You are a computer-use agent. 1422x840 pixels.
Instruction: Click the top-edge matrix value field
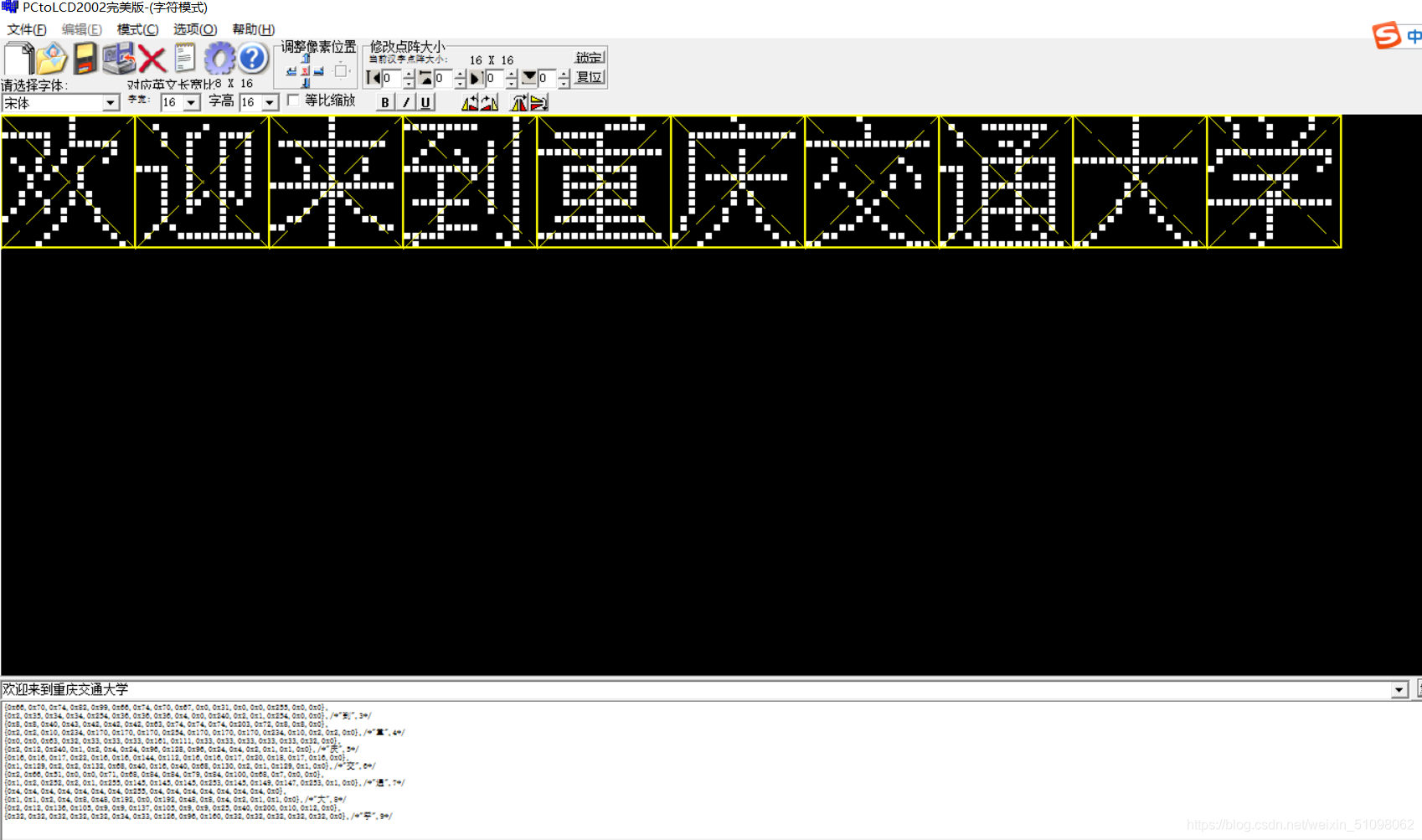pyautogui.click(x=443, y=78)
